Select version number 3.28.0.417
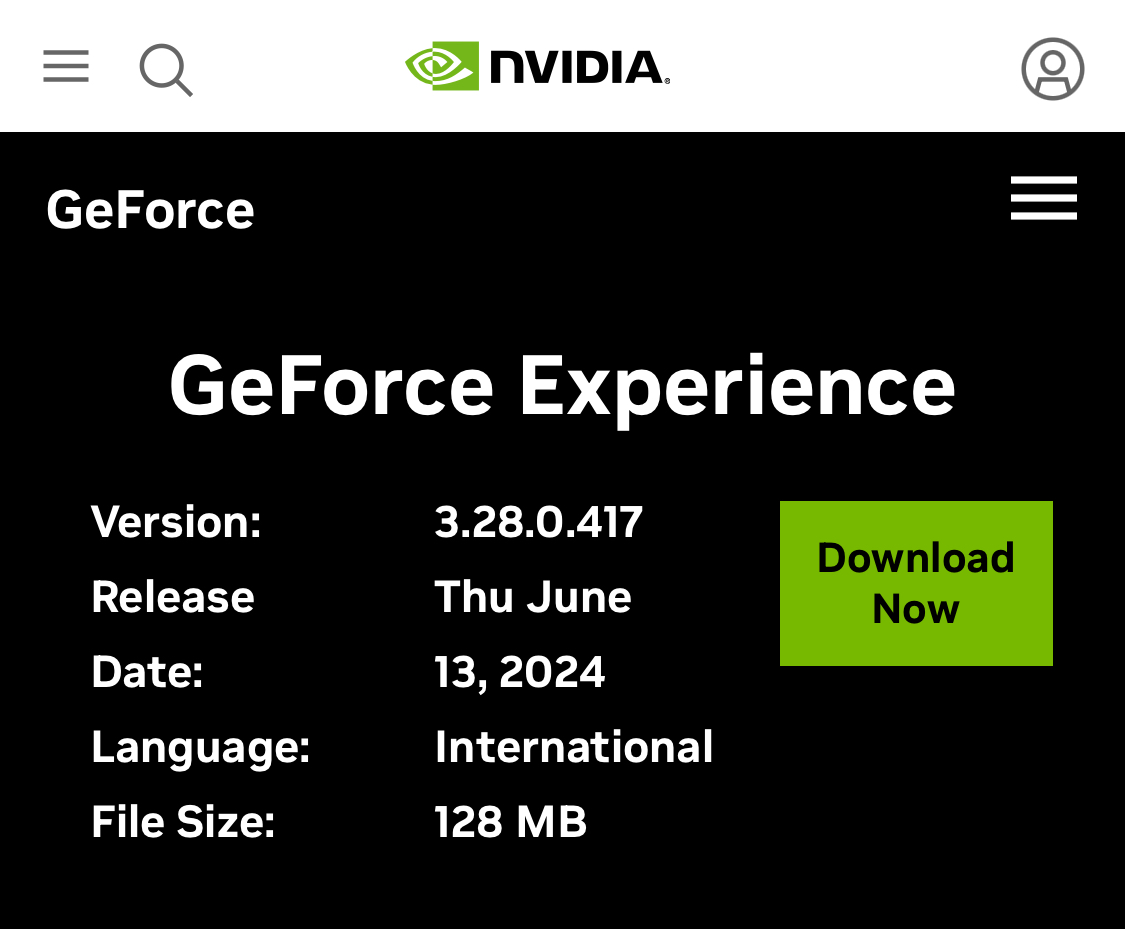This screenshot has width=1125, height=929. 538,522
